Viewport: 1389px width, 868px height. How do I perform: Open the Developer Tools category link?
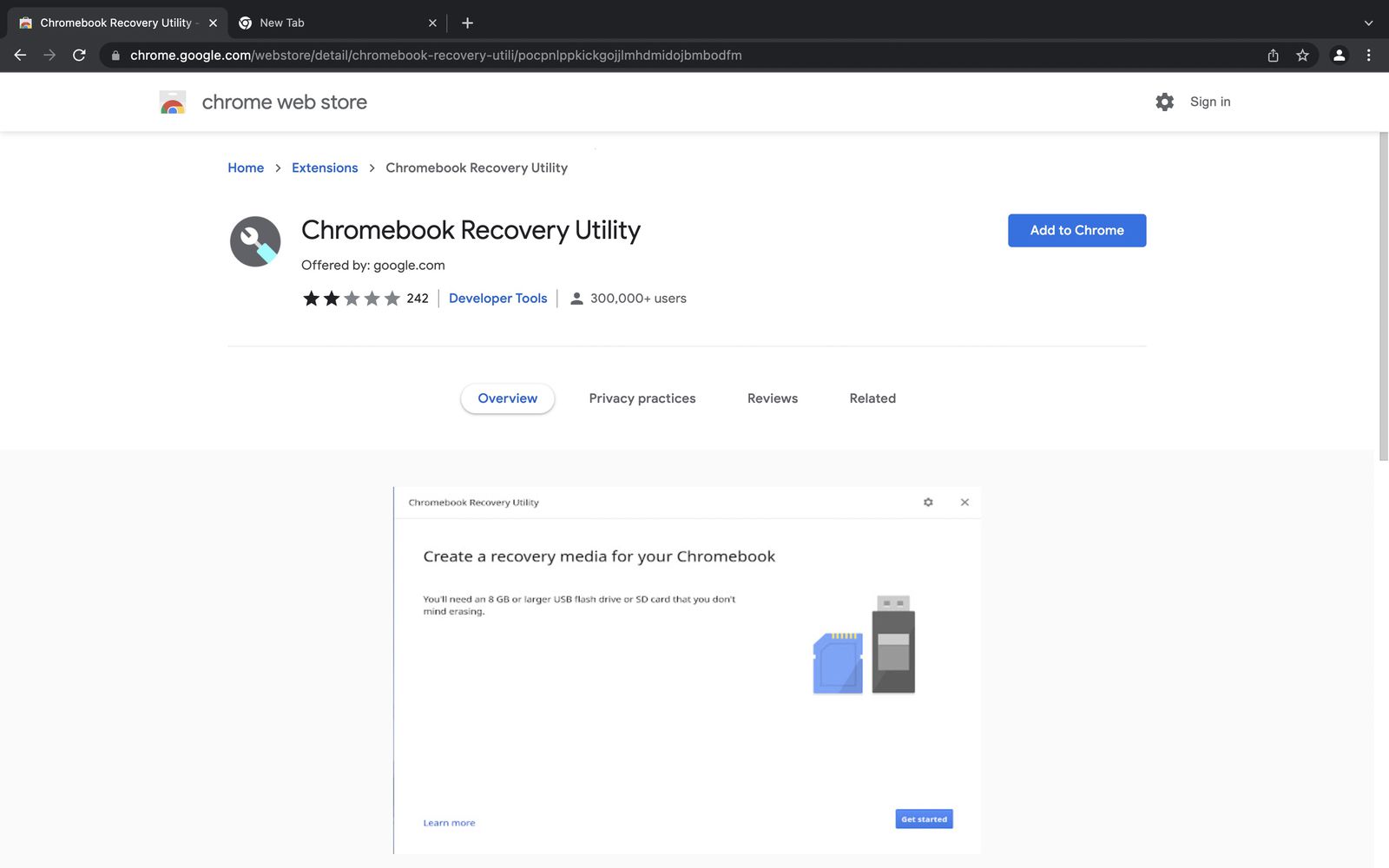(x=497, y=299)
